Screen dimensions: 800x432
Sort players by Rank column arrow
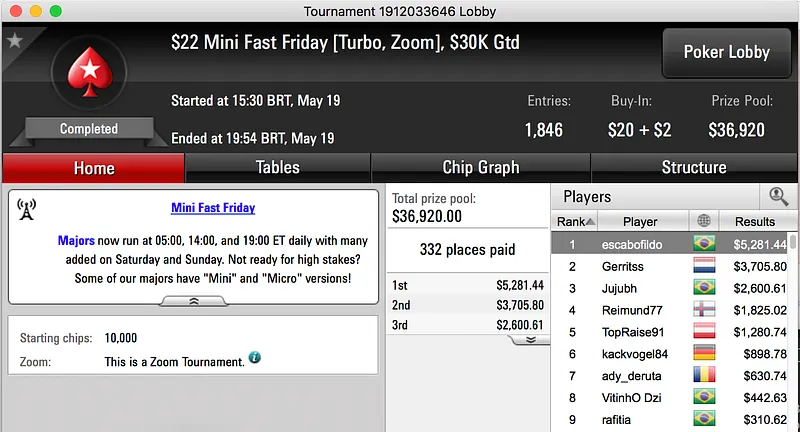592,222
